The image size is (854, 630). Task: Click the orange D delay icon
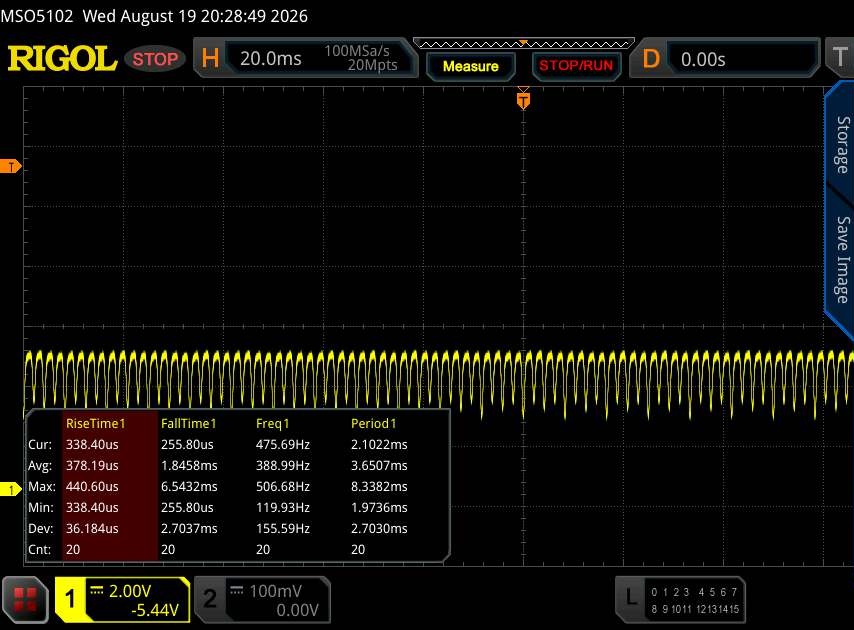tap(651, 58)
